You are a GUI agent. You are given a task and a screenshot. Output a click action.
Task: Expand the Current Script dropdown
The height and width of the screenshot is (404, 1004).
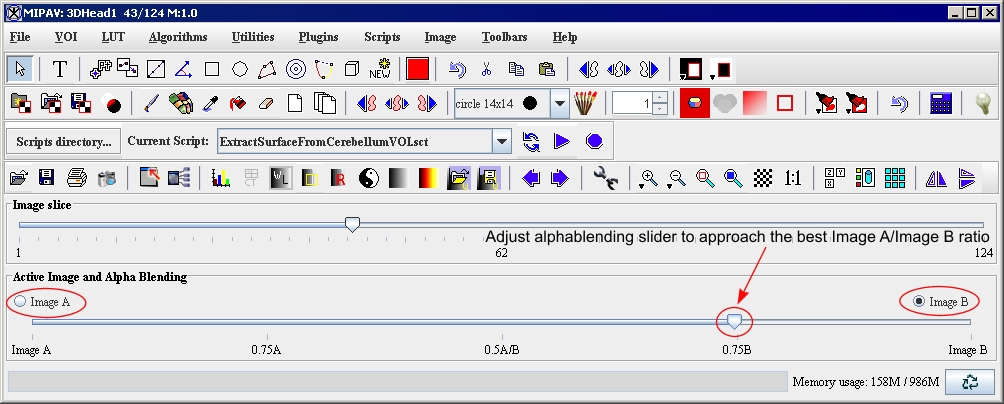pyautogui.click(x=502, y=141)
